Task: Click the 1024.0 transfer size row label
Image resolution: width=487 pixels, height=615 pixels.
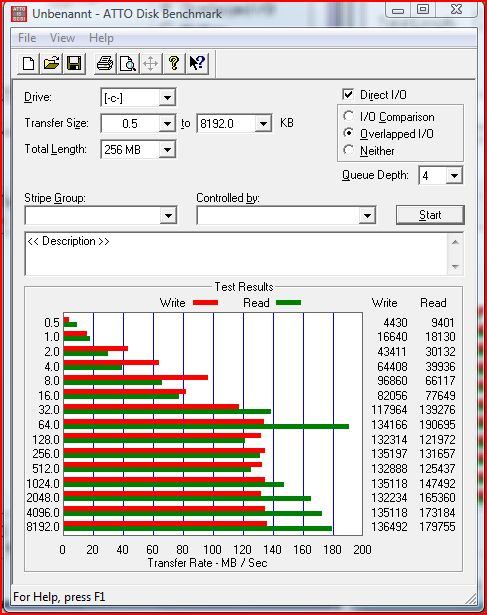Action: pos(43,484)
